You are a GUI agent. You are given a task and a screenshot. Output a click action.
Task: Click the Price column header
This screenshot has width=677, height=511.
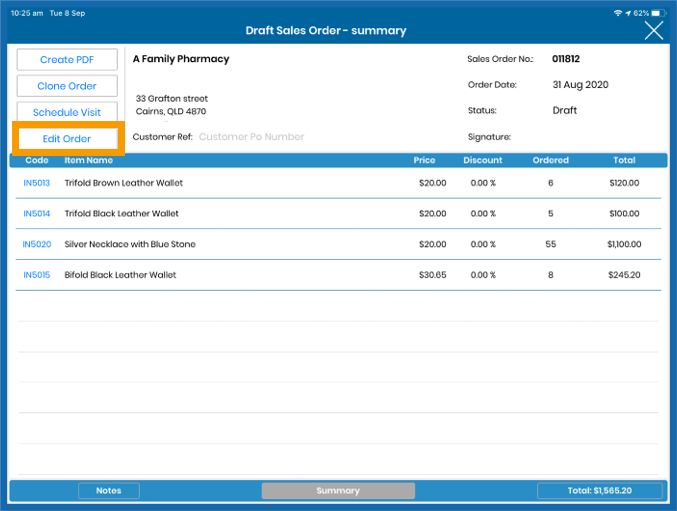point(424,160)
